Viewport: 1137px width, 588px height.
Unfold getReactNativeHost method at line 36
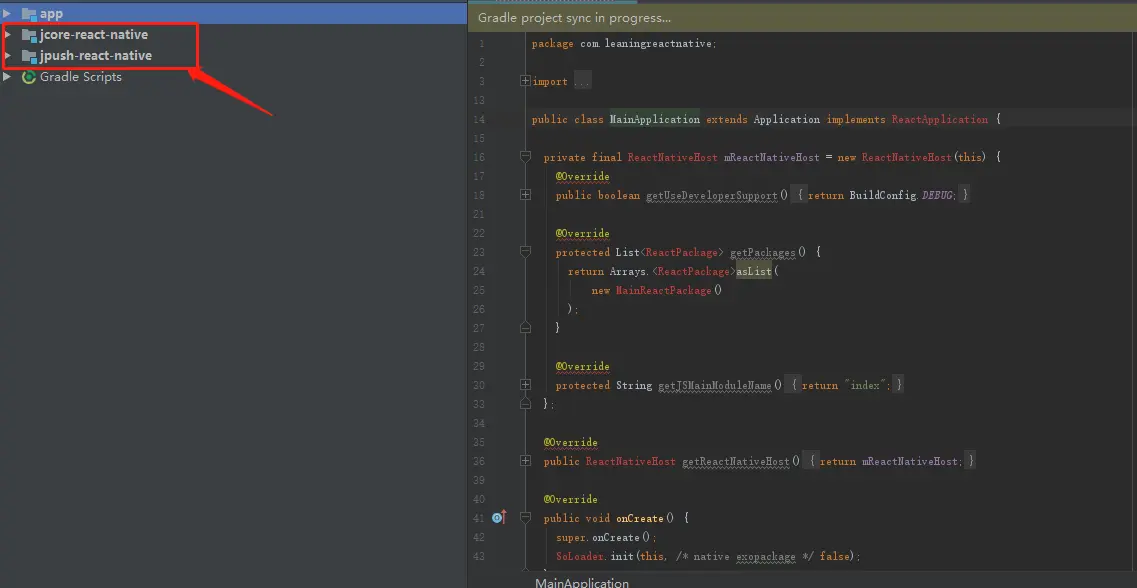[x=525, y=460]
